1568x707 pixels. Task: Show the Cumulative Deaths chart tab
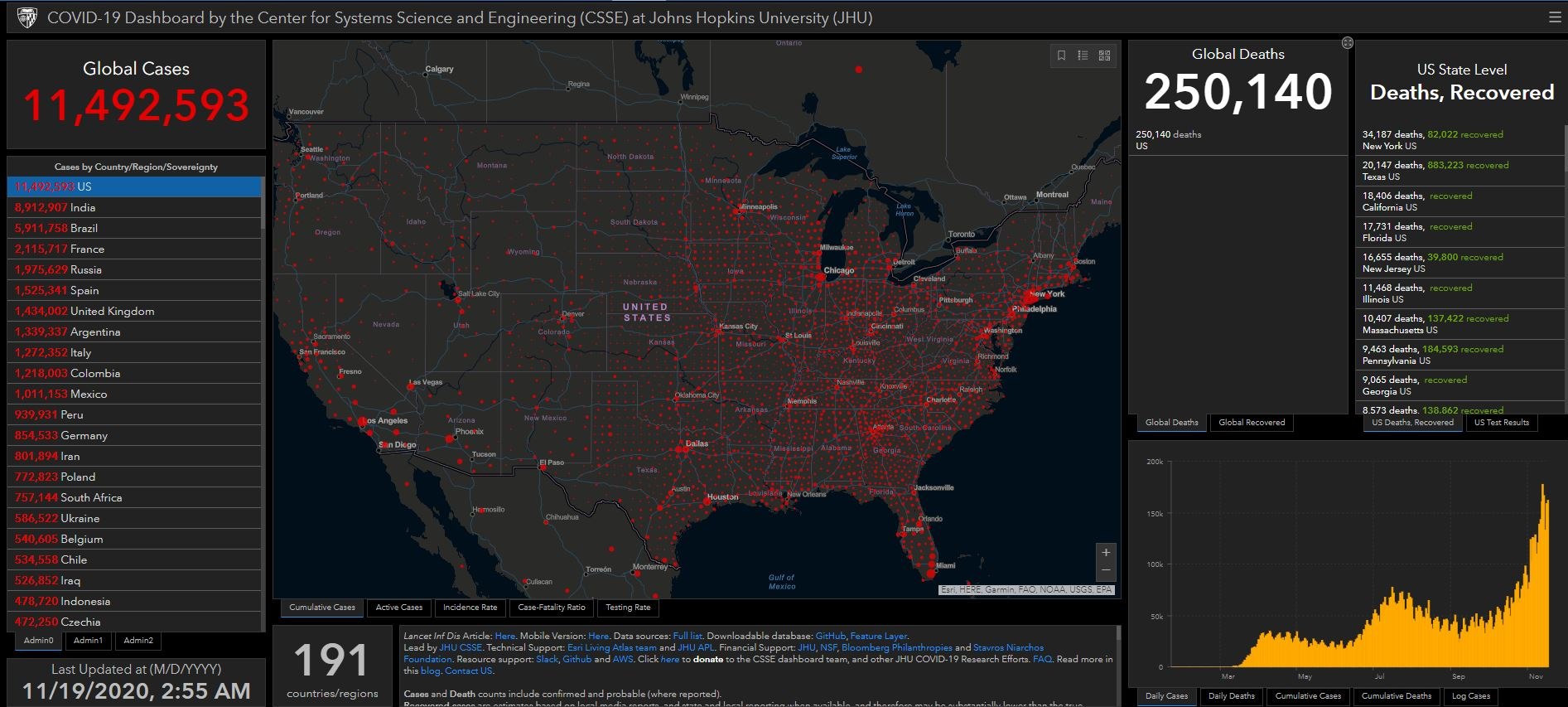pyautogui.click(x=1397, y=696)
